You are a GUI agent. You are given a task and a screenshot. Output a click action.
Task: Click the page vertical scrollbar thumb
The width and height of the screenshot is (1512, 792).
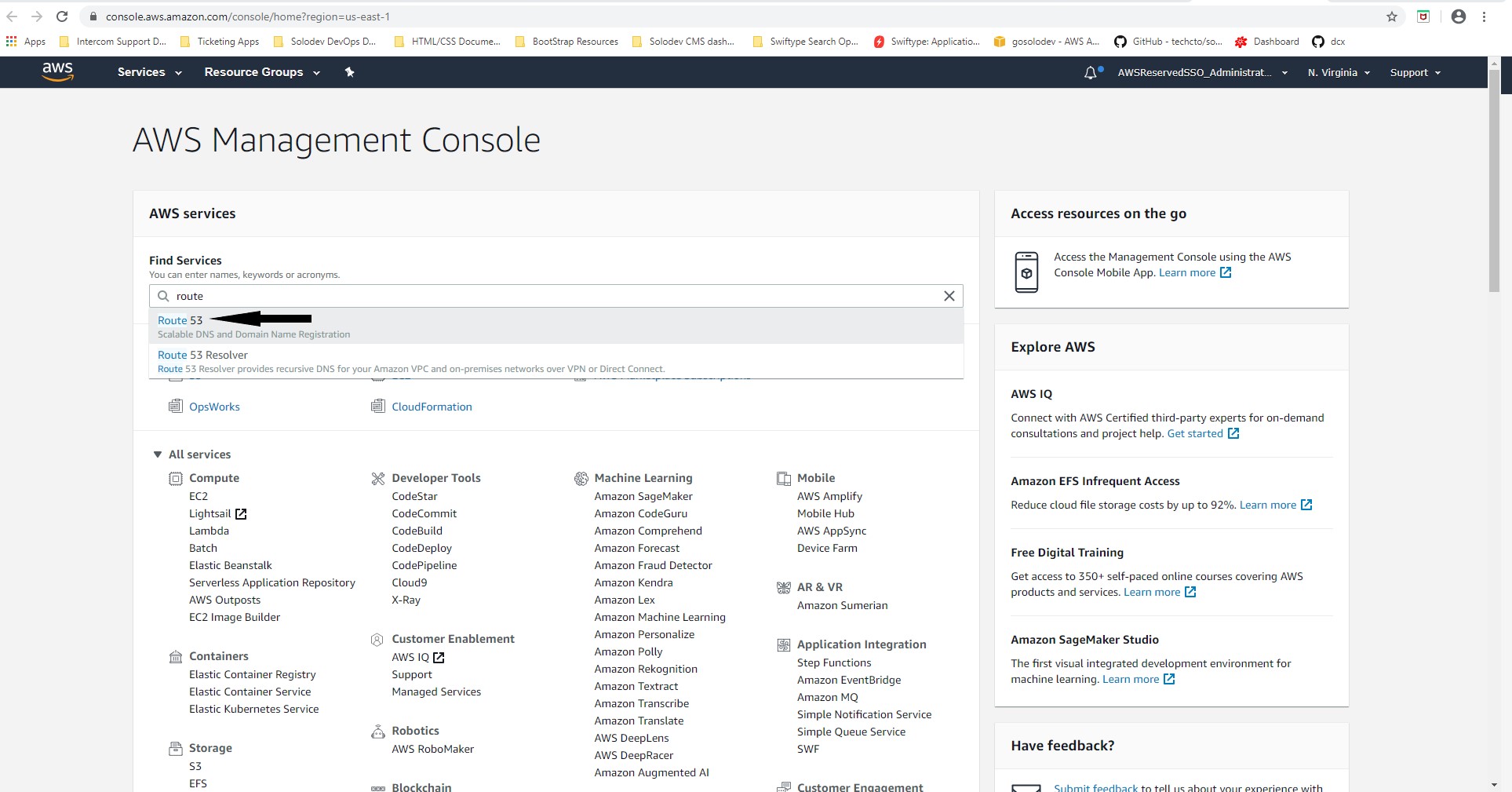[1494, 181]
